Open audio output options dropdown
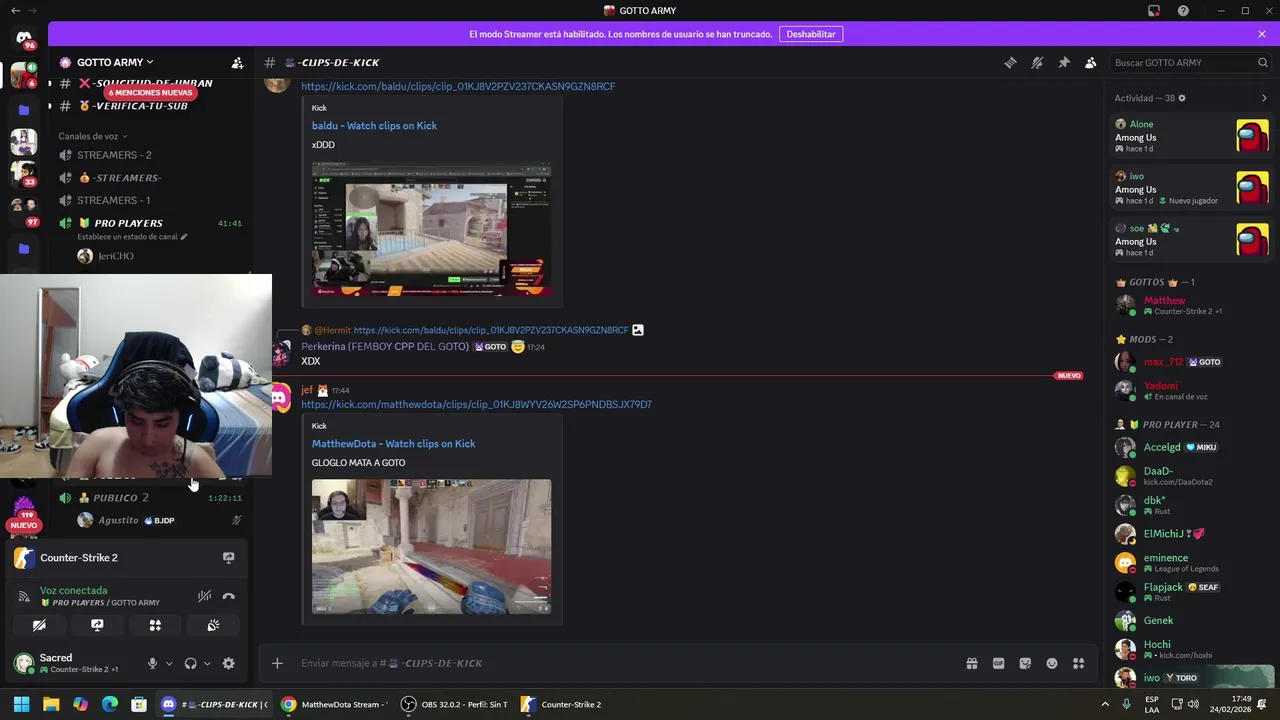This screenshot has width=1280, height=720. [207, 663]
